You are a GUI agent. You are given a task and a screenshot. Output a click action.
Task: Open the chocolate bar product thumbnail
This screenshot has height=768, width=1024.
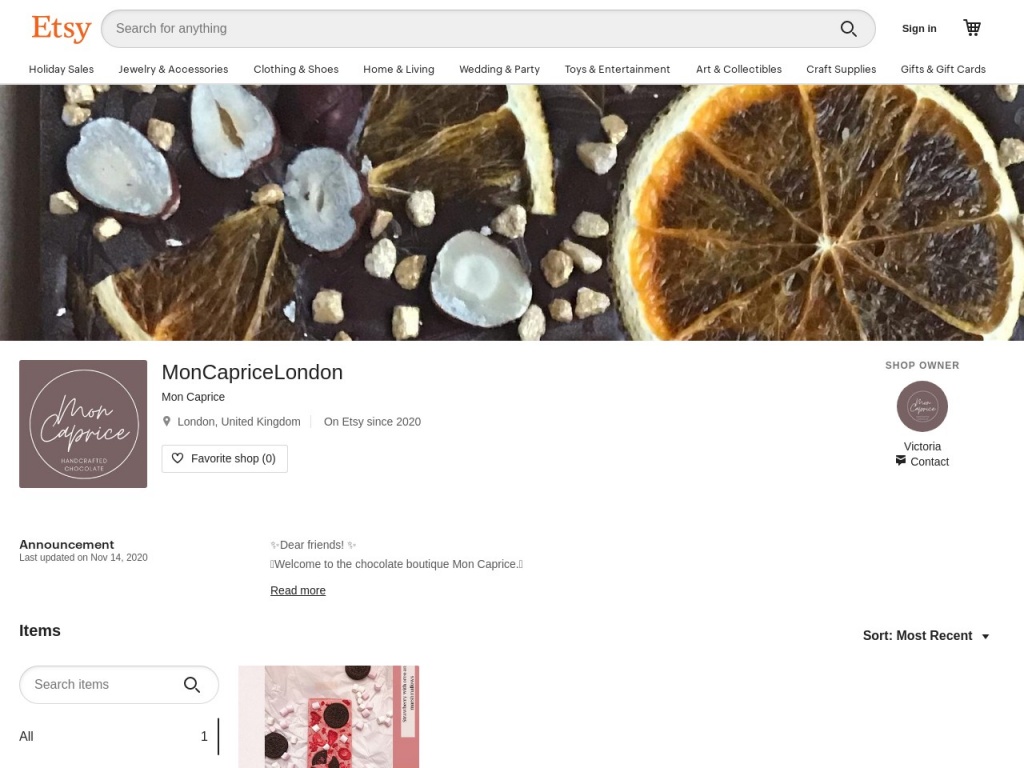click(328, 716)
